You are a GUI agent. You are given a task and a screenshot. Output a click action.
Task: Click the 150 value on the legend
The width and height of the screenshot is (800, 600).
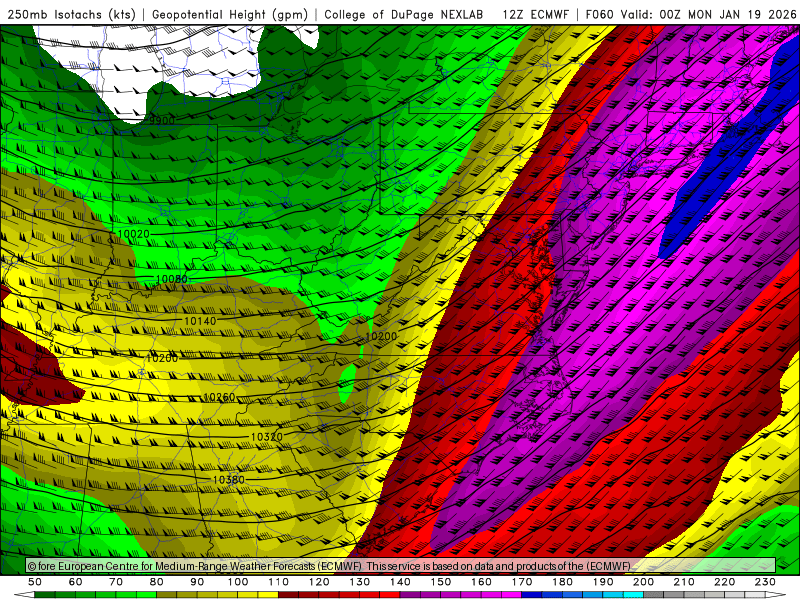(441, 582)
